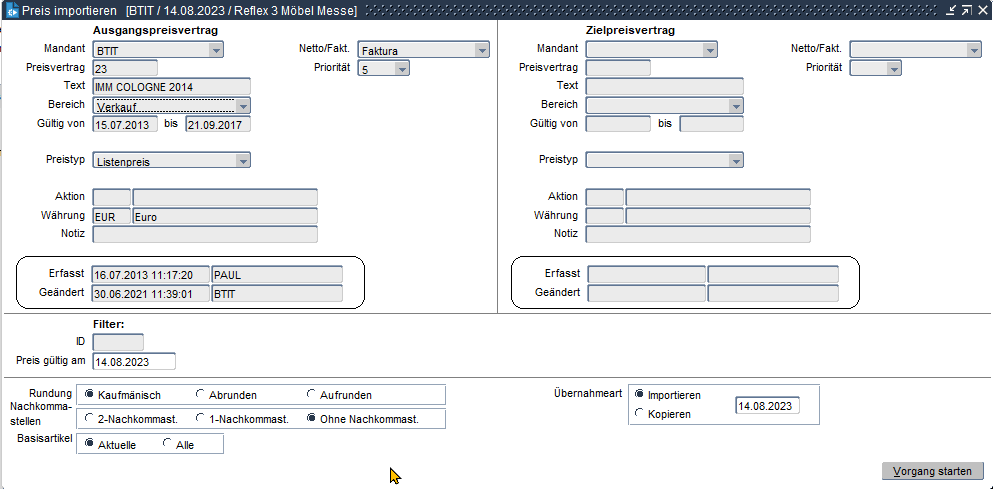Select Aufrunden rounding mode
Screen dimensions: 993x489
[x=312, y=395]
